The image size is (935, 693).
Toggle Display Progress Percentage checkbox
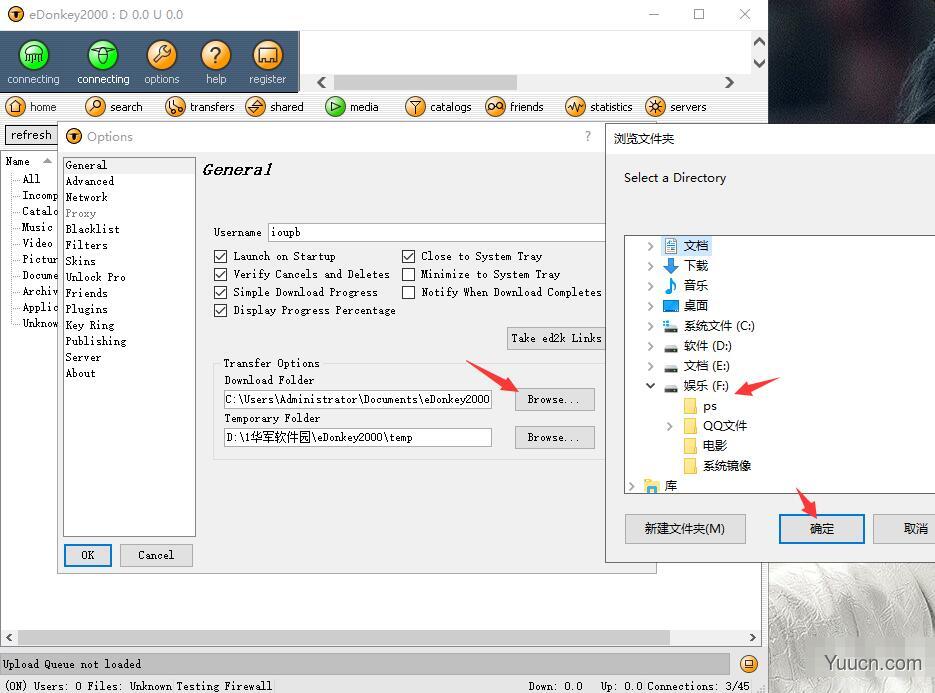(x=221, y=311)
